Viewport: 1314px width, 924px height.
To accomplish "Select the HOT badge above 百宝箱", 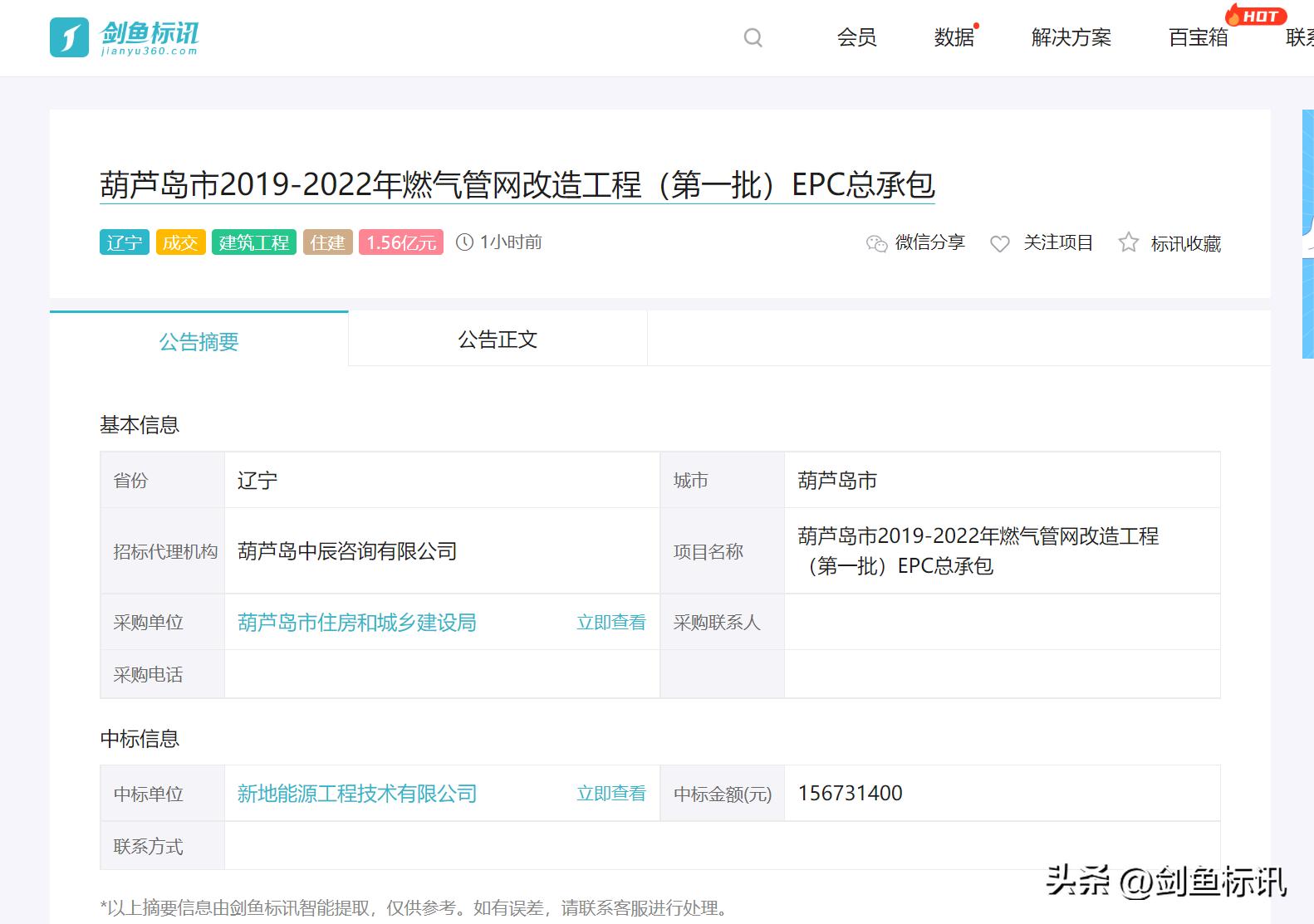I will [x=1256, y=16].
